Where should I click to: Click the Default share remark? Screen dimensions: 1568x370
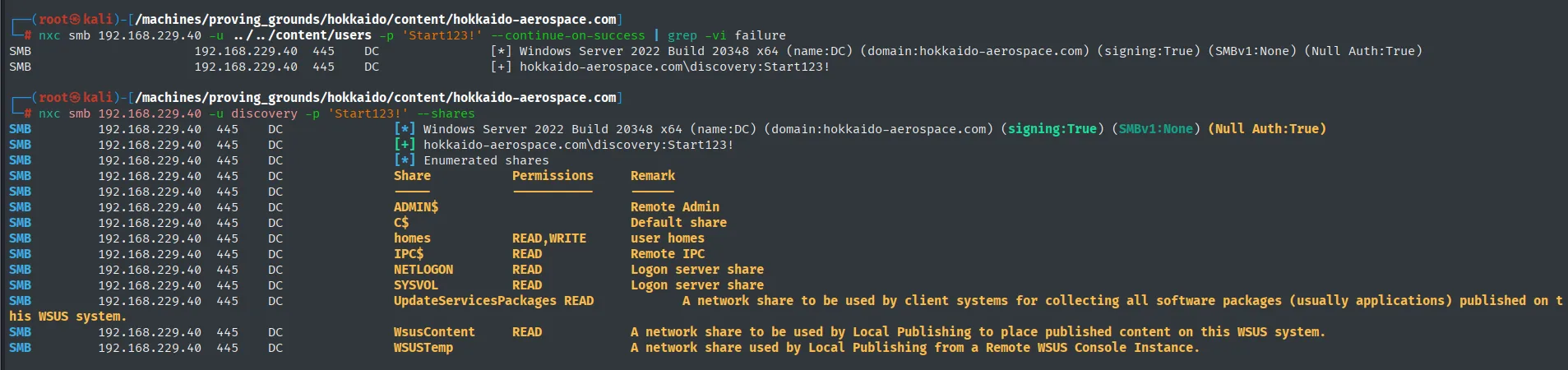(678, 223)
